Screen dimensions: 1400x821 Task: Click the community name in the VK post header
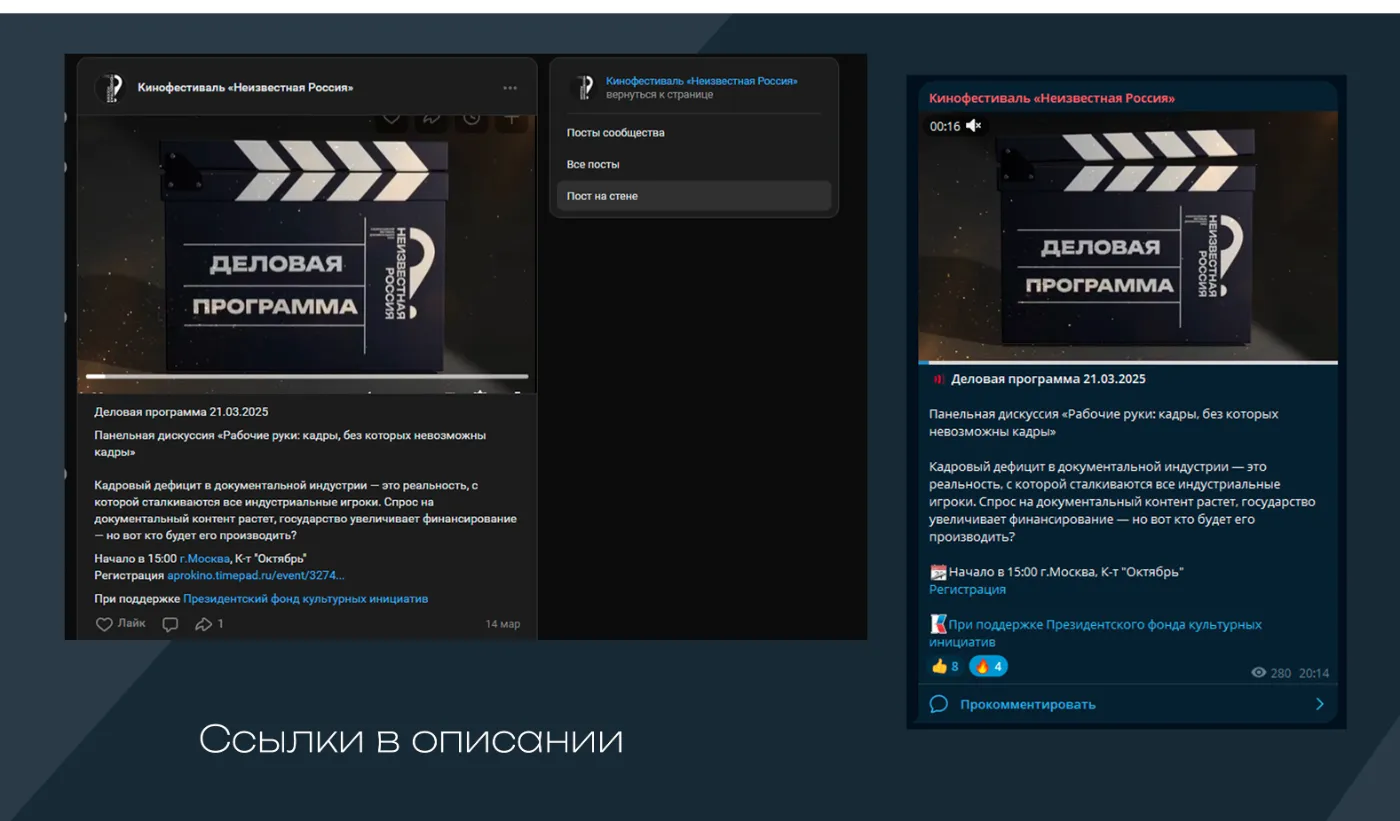(245, 88)
